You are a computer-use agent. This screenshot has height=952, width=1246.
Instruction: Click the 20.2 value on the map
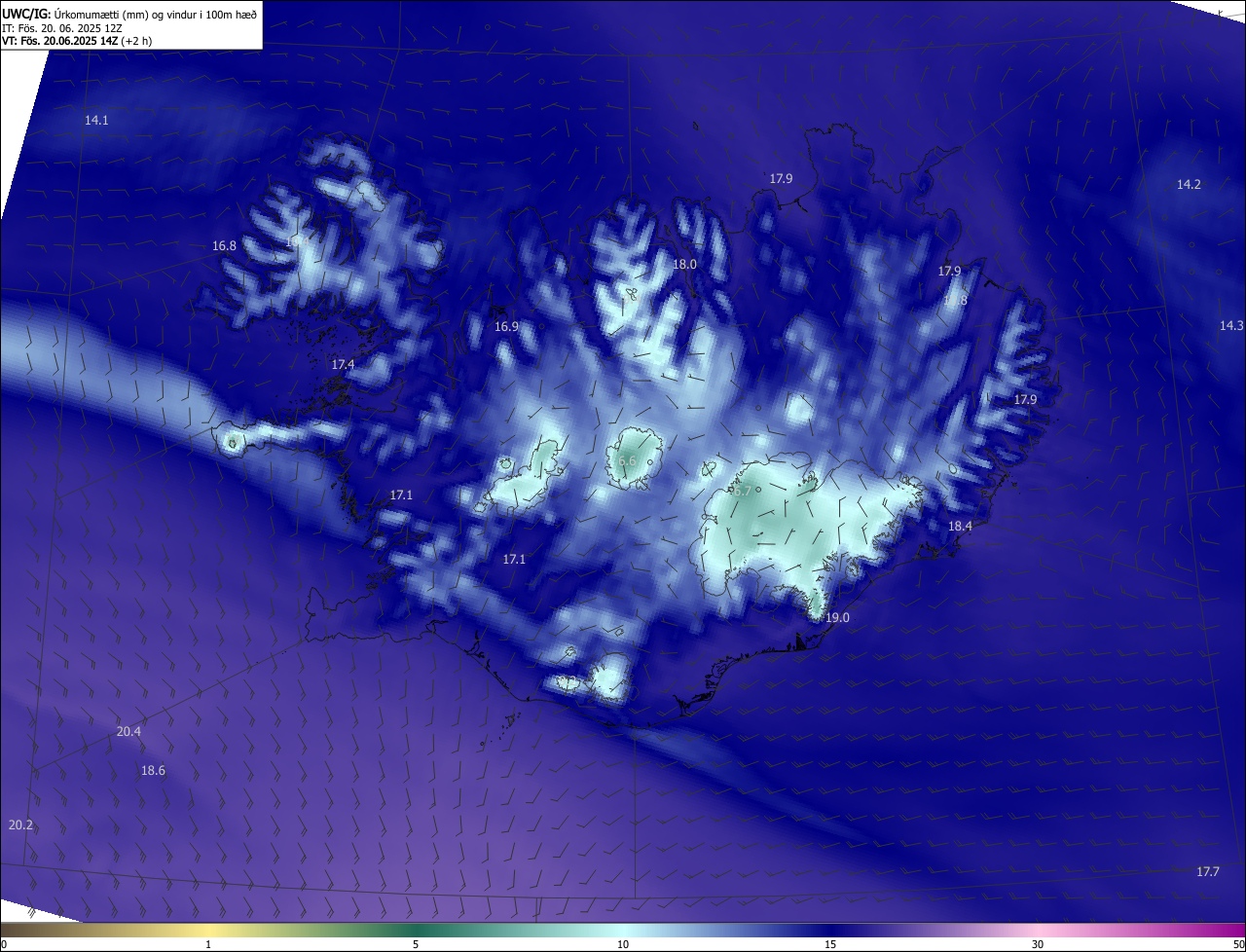point(20,825)
